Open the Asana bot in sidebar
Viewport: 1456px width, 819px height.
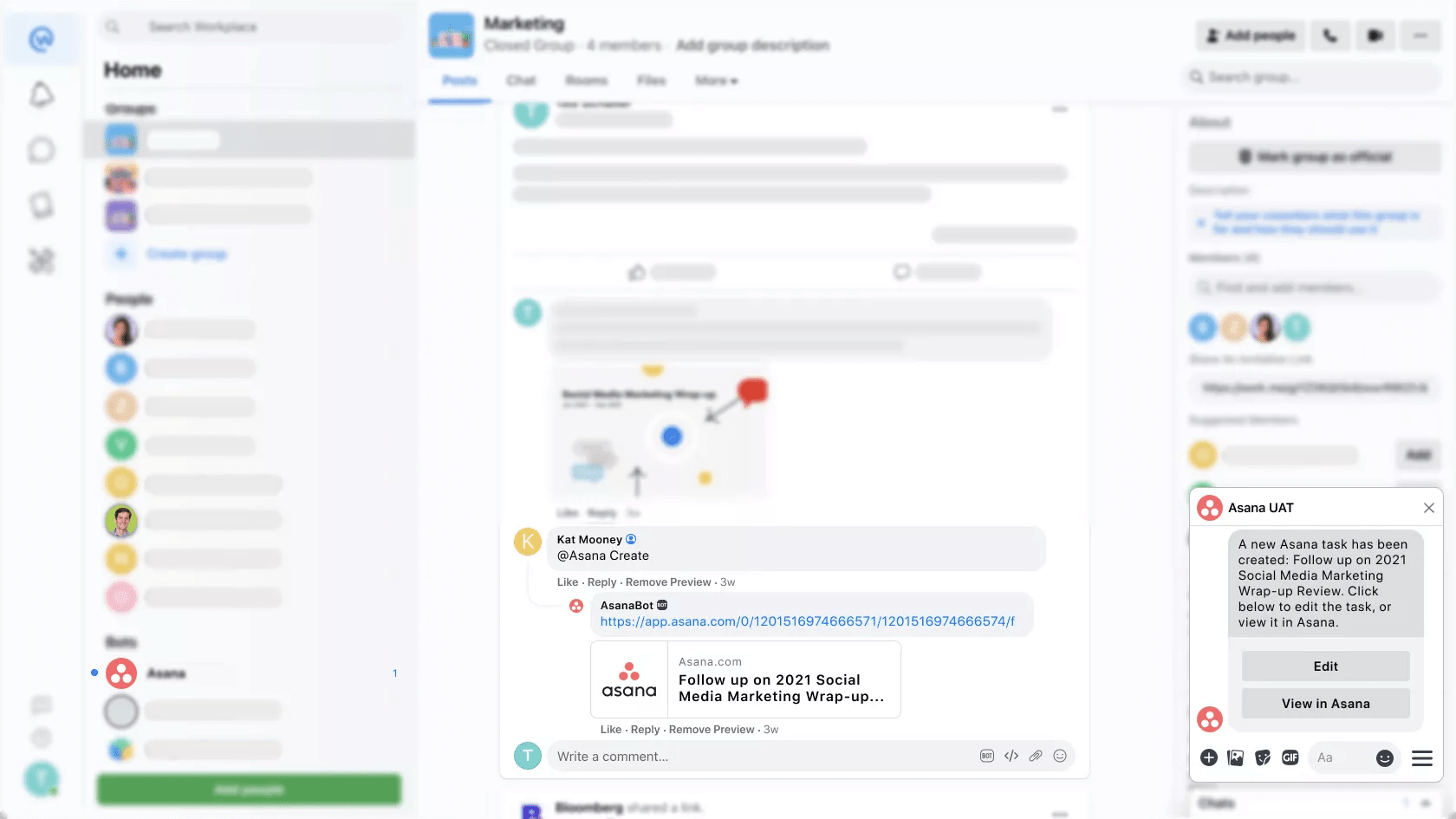tap(250, 673)
